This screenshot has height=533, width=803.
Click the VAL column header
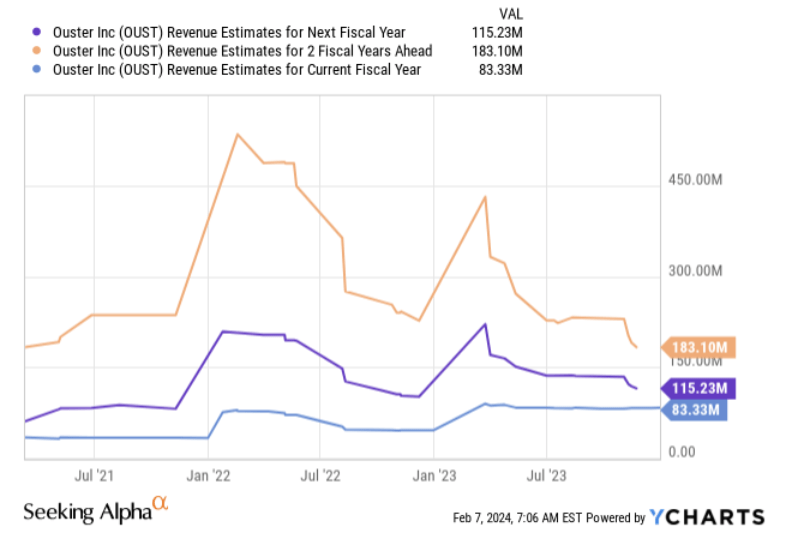[511, 14]
